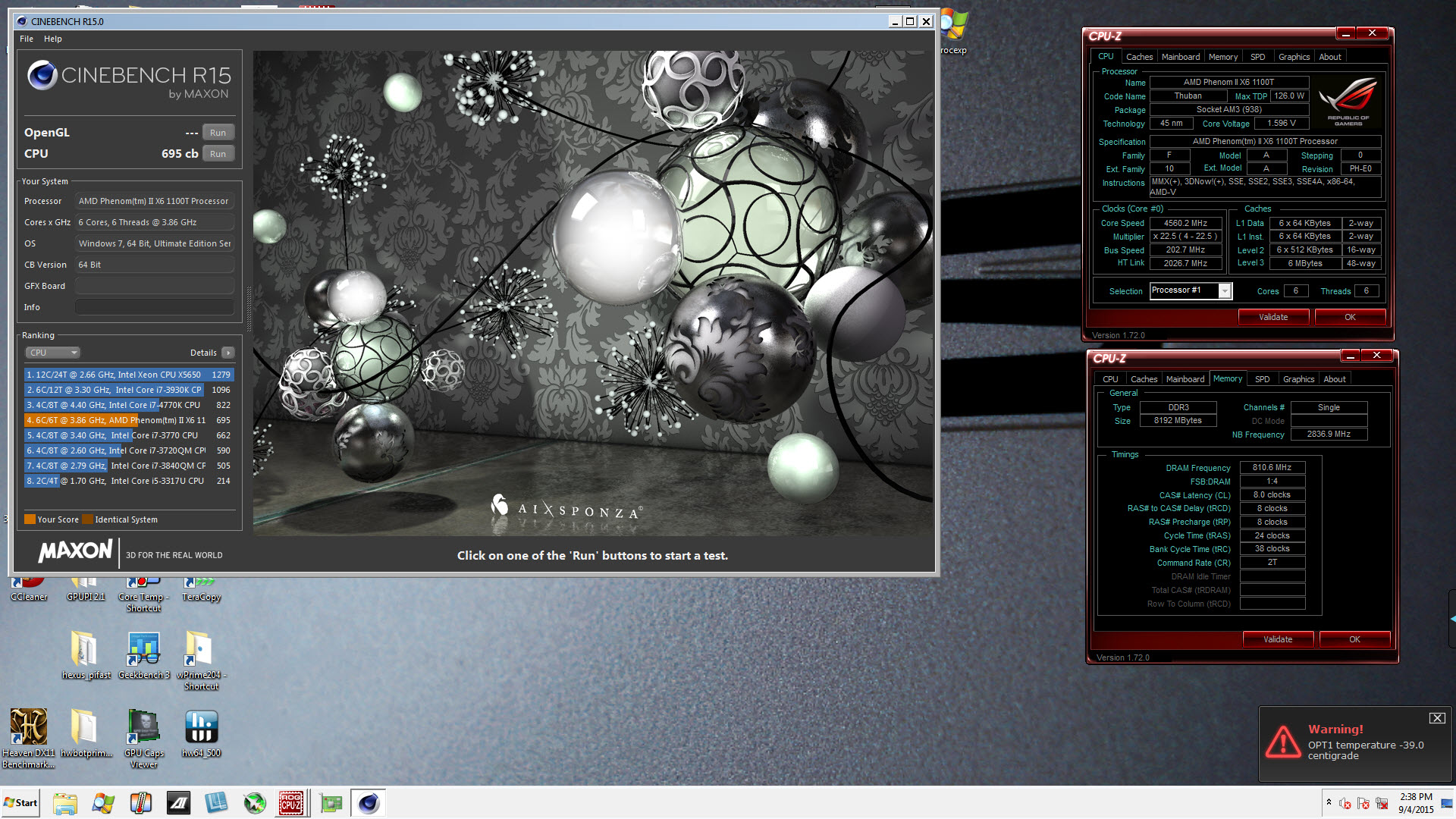The height and width of the screenshot is (819, 1456).
Task: Select the Core i7-3770 ranking row
Action: pyautogui.click(x=129, y=435)
